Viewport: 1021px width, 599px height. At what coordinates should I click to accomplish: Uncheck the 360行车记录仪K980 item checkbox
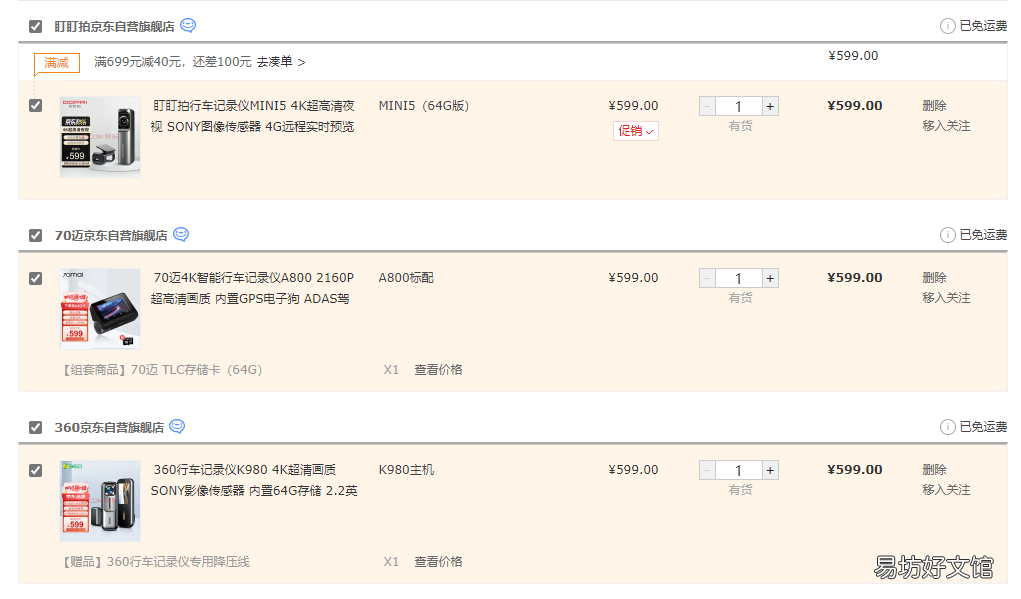tap(36, 471)
